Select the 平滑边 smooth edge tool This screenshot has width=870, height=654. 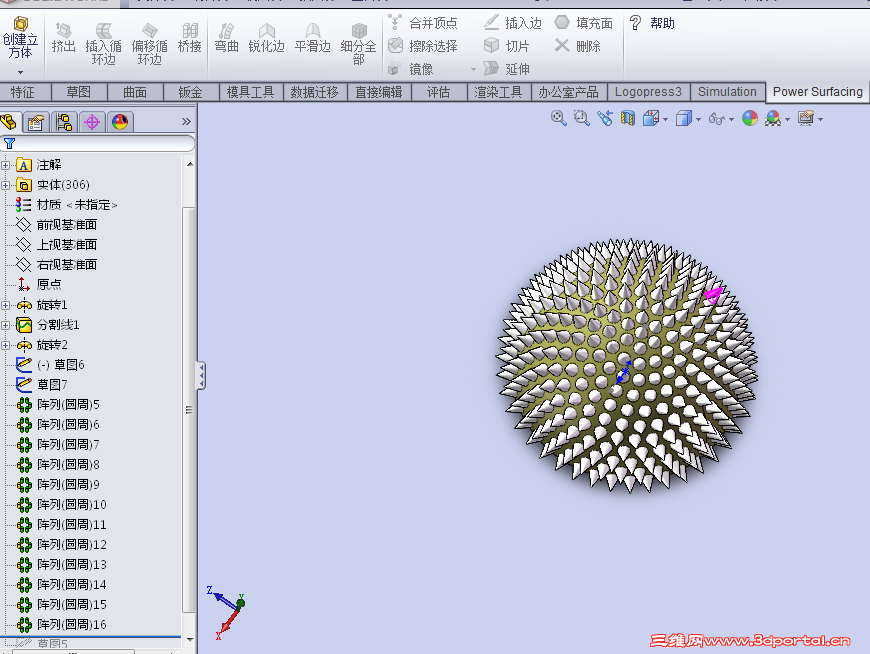312,38
